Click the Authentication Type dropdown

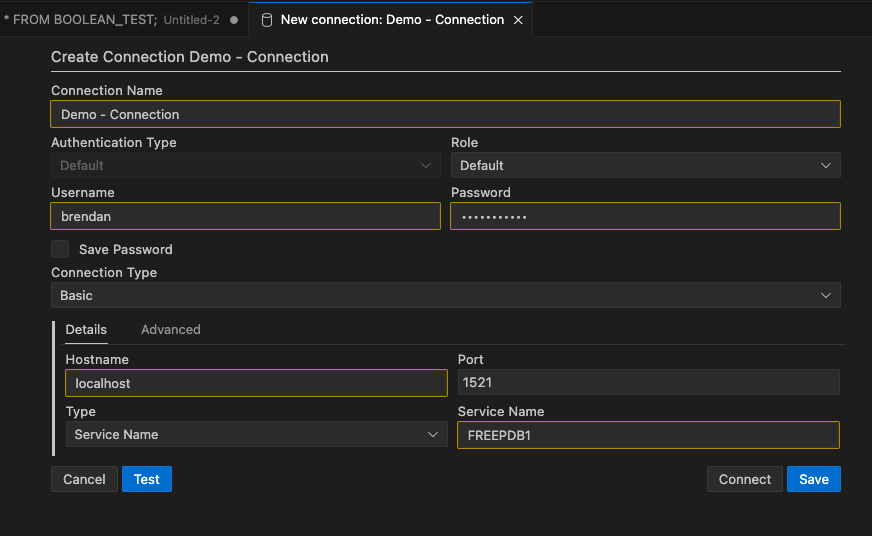pos(245,165)
